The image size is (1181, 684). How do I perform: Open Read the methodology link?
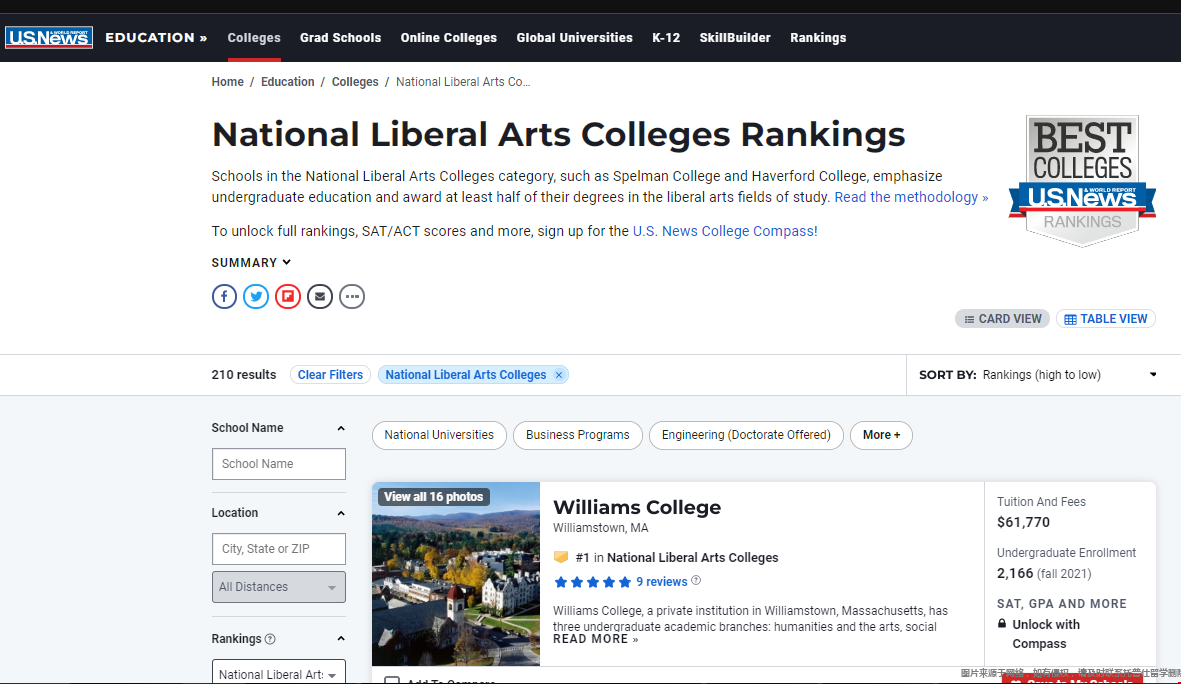[x=911, y=197]
